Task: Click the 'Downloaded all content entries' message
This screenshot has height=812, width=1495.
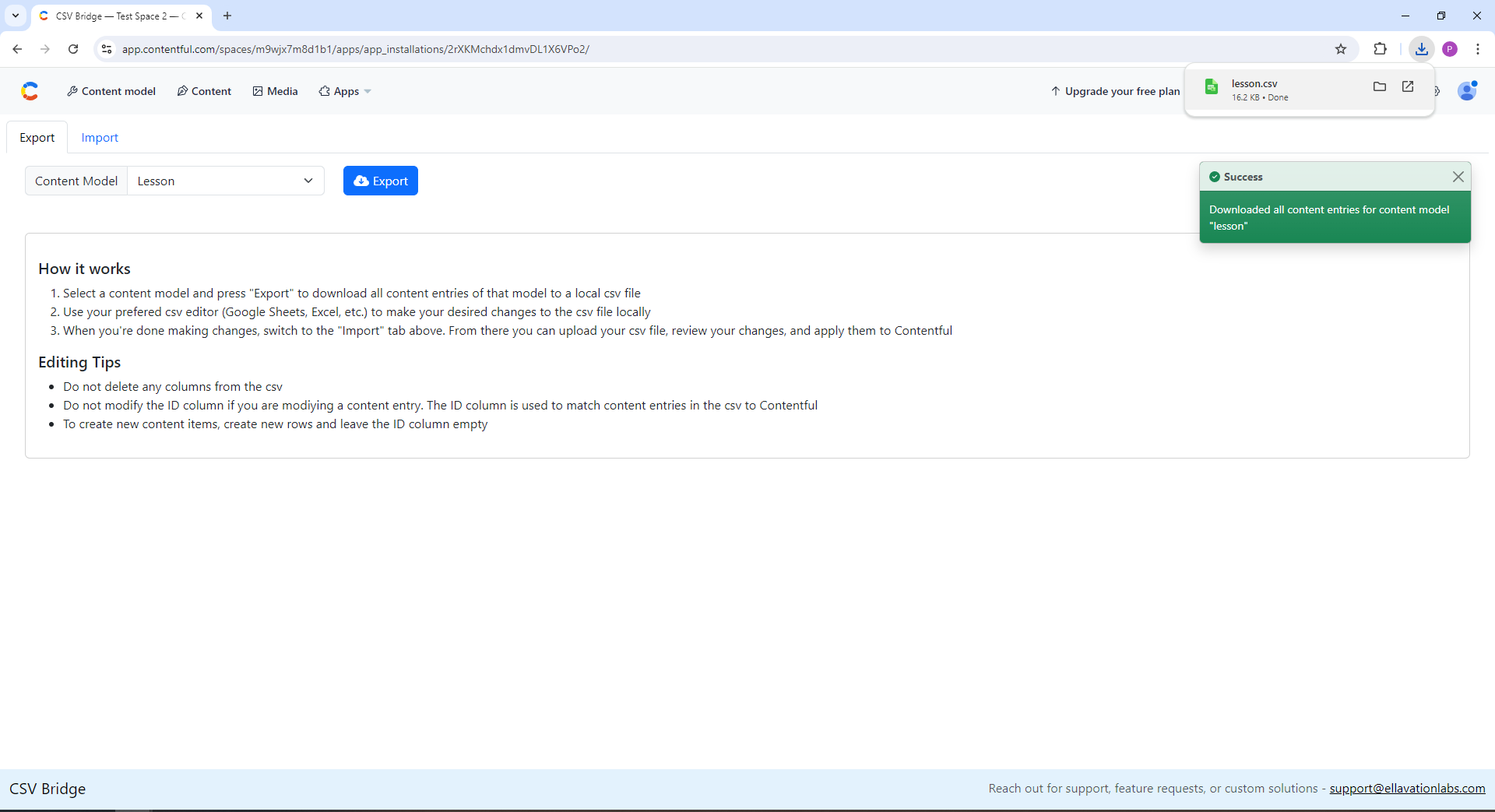Action: [1329, 217]
